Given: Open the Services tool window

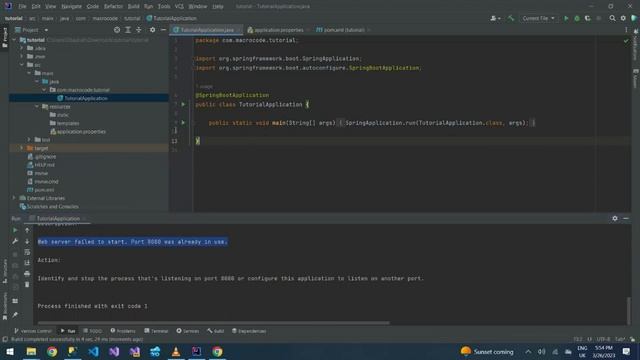Looking at the screenshot, I should pyautogui.click(x=188, y=331).
